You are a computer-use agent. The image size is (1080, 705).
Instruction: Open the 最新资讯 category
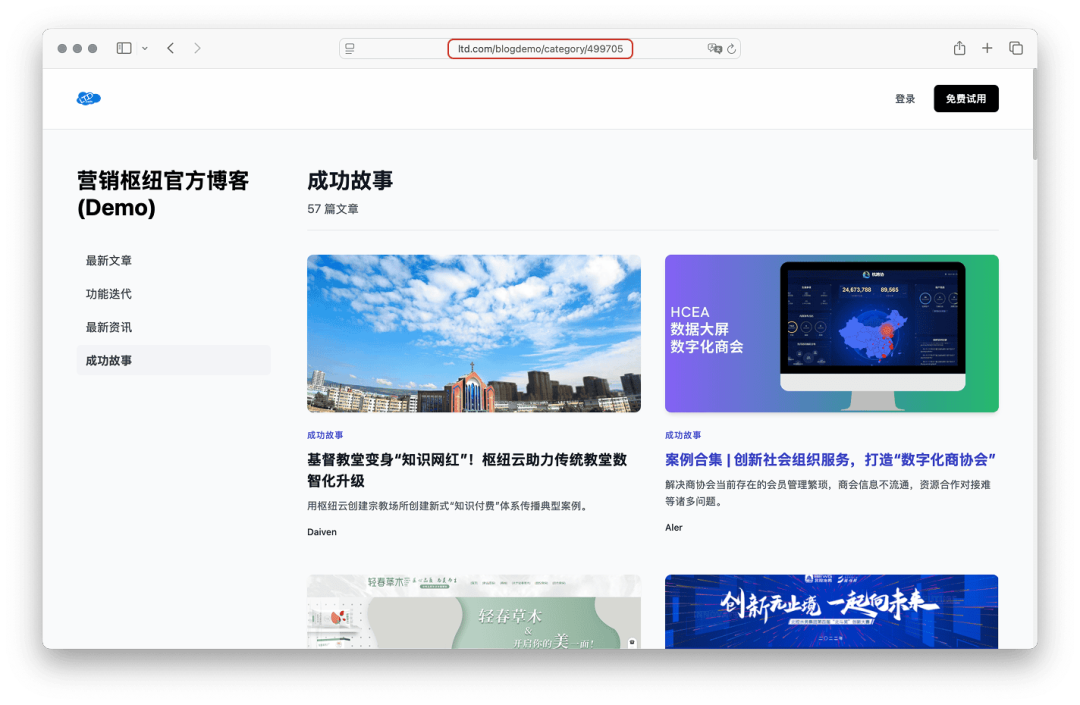[109, 327]
